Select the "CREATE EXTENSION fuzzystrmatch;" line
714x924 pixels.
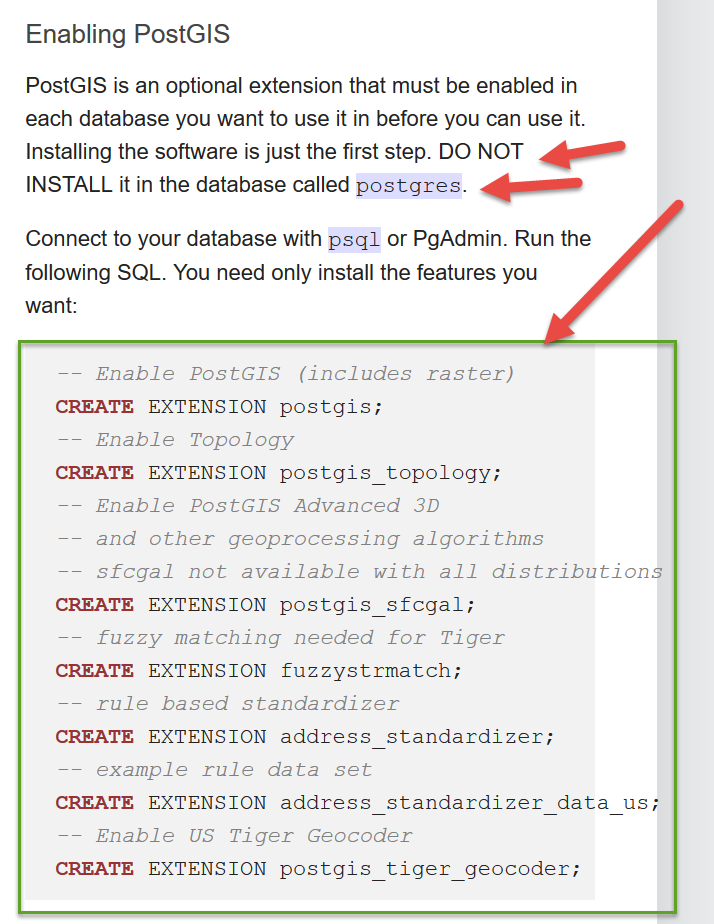pyautogui.click(x=259, y=671)
